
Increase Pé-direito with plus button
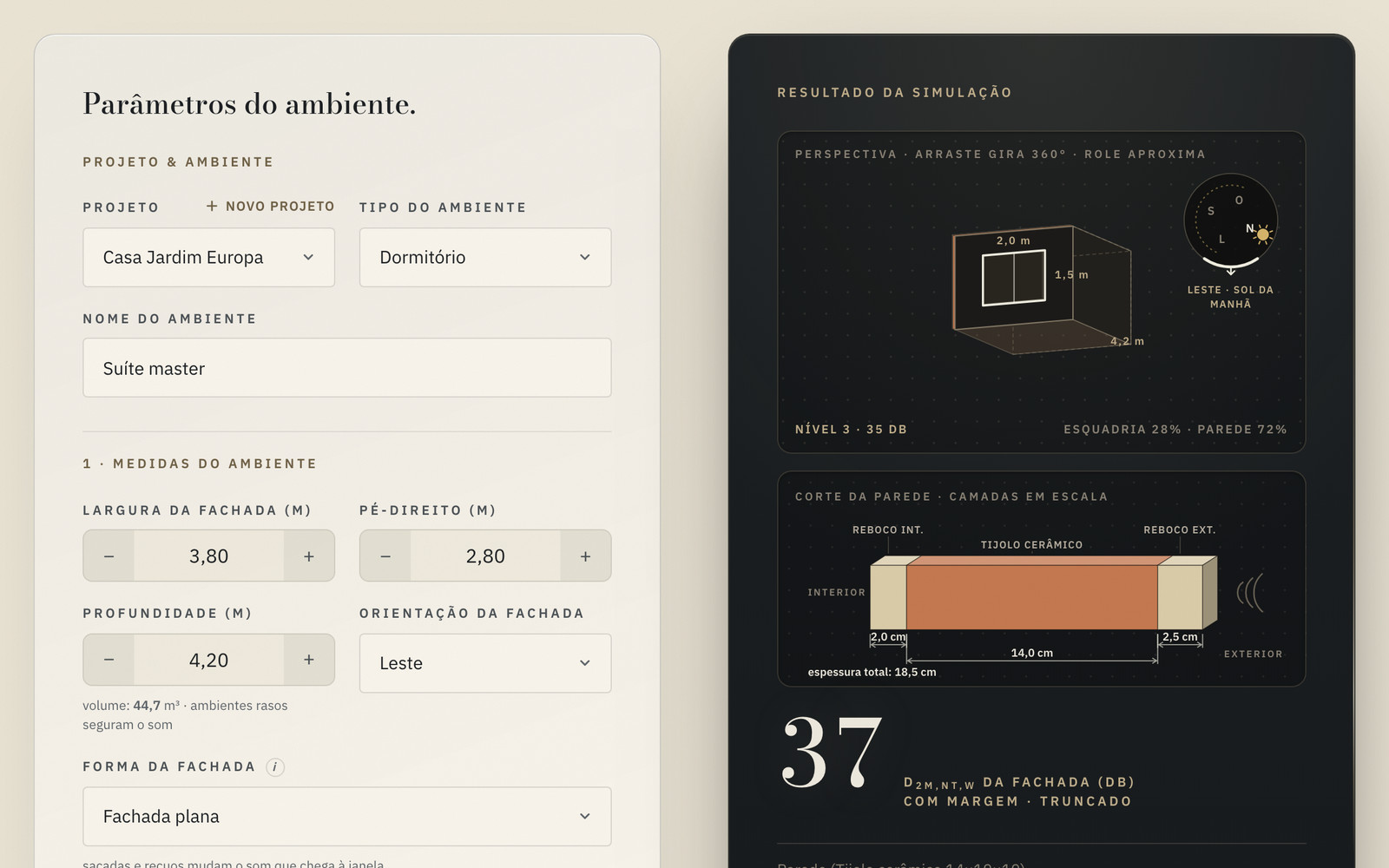(x=586, y=556)
